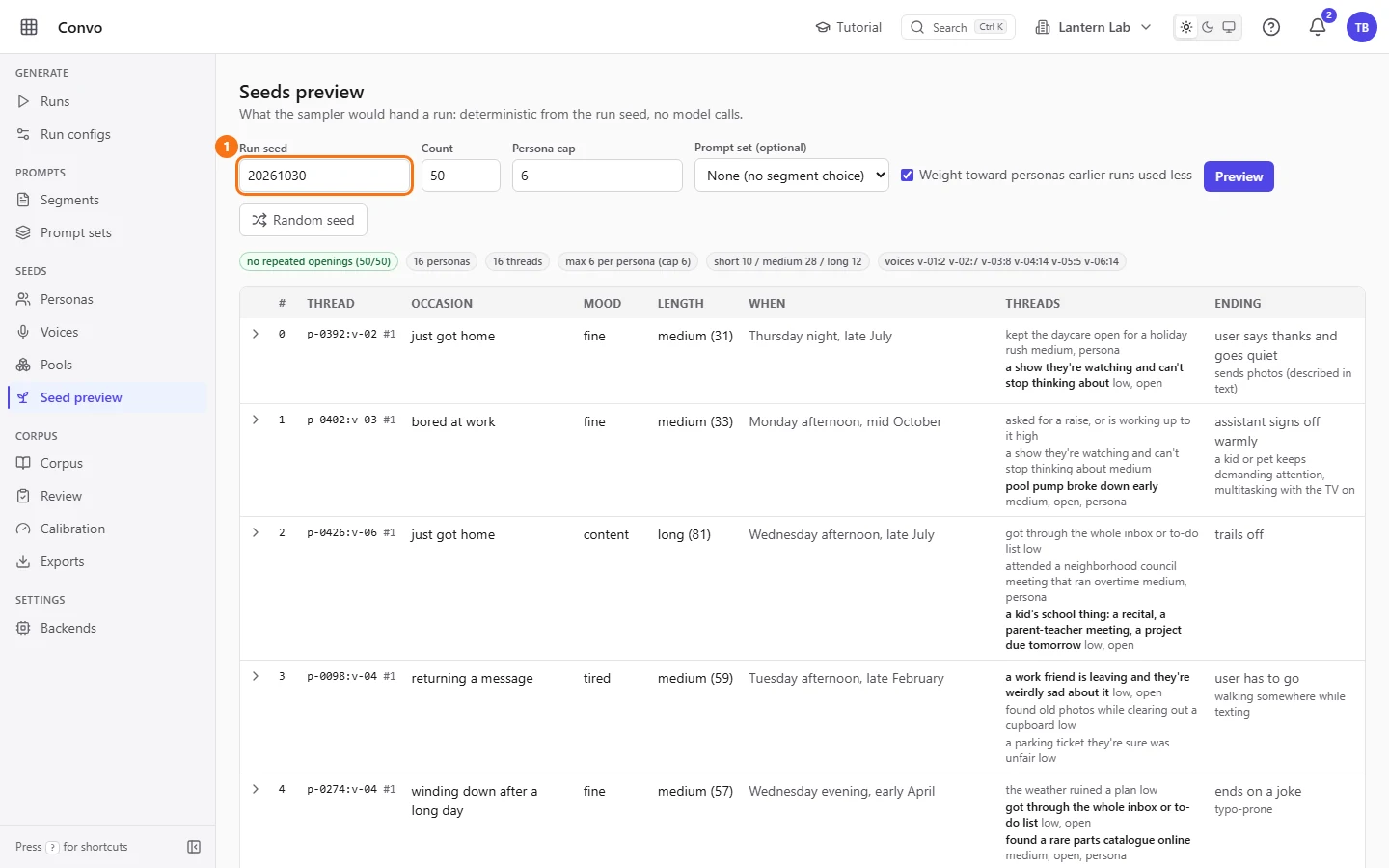This screenshot has height=868, width=1389.
Task: Click the Preview button
Action: pyautogui.click(x=1239, y=176)
